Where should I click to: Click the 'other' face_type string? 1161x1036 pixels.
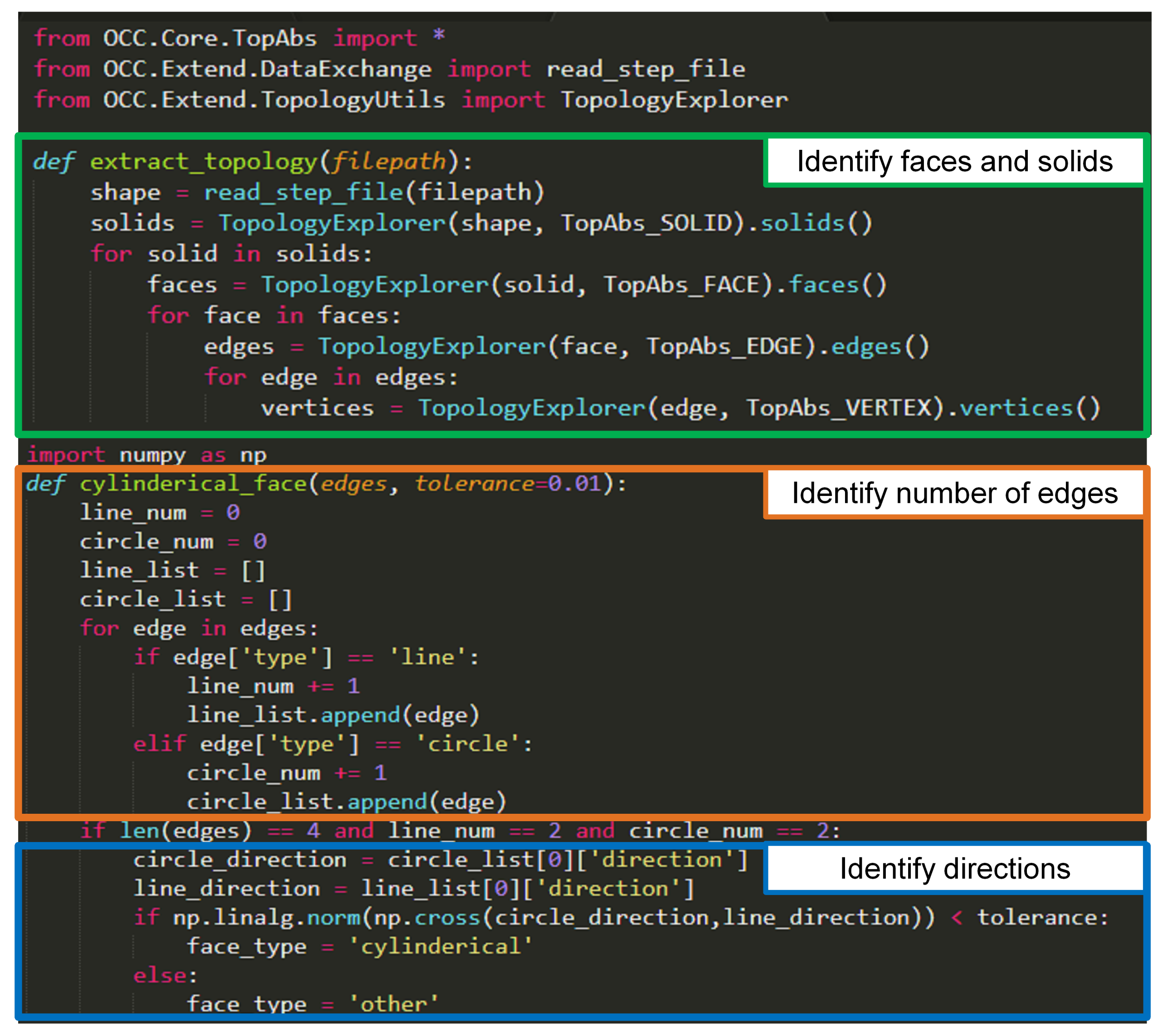click(x=393, y=1005)
